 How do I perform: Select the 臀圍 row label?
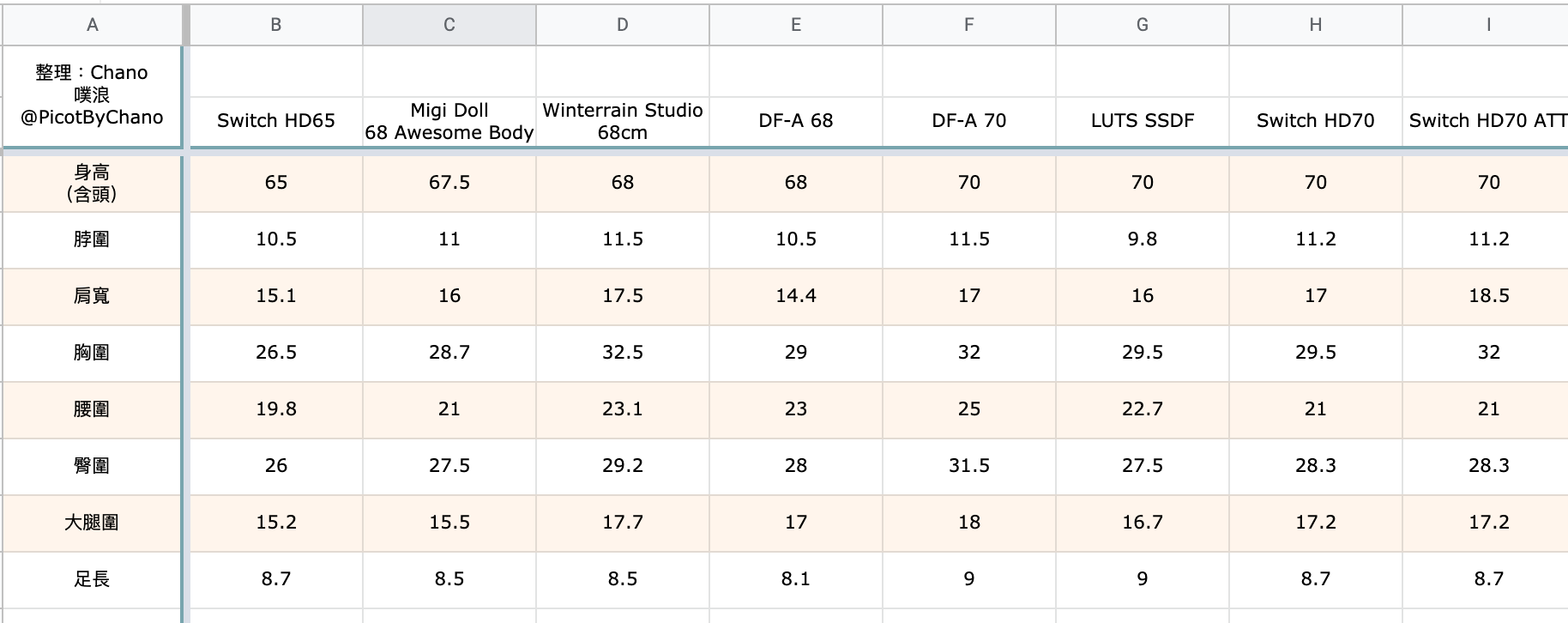(x=92, y=466)
